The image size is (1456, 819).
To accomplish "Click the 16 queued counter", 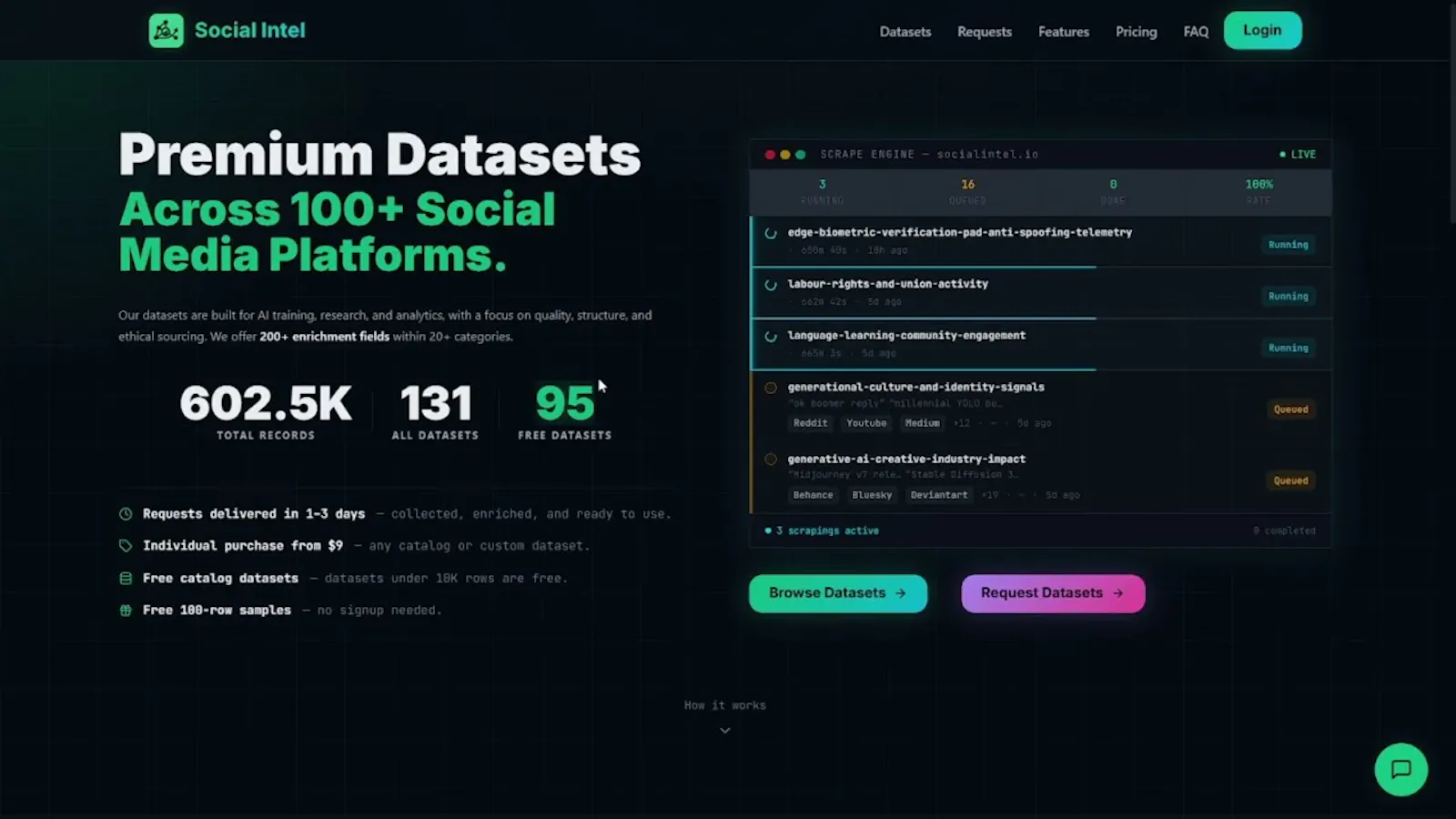I will [967, 191].
